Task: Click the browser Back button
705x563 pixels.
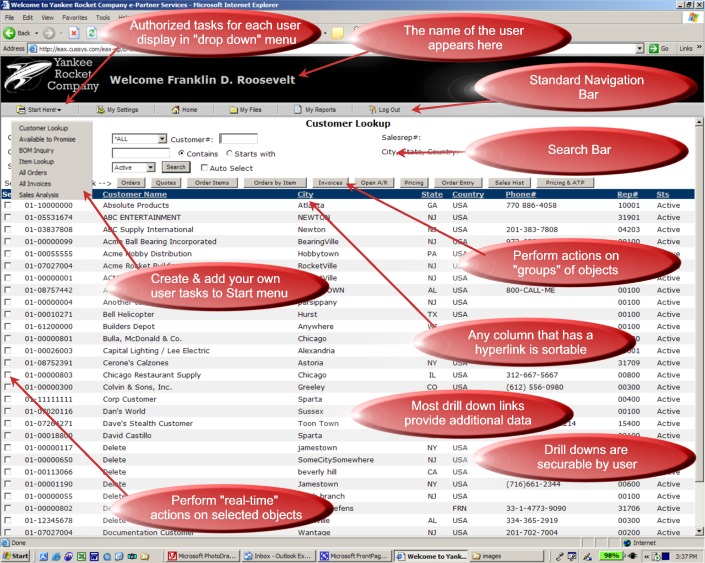Action: pyautogui.click(x=18, y=32)
